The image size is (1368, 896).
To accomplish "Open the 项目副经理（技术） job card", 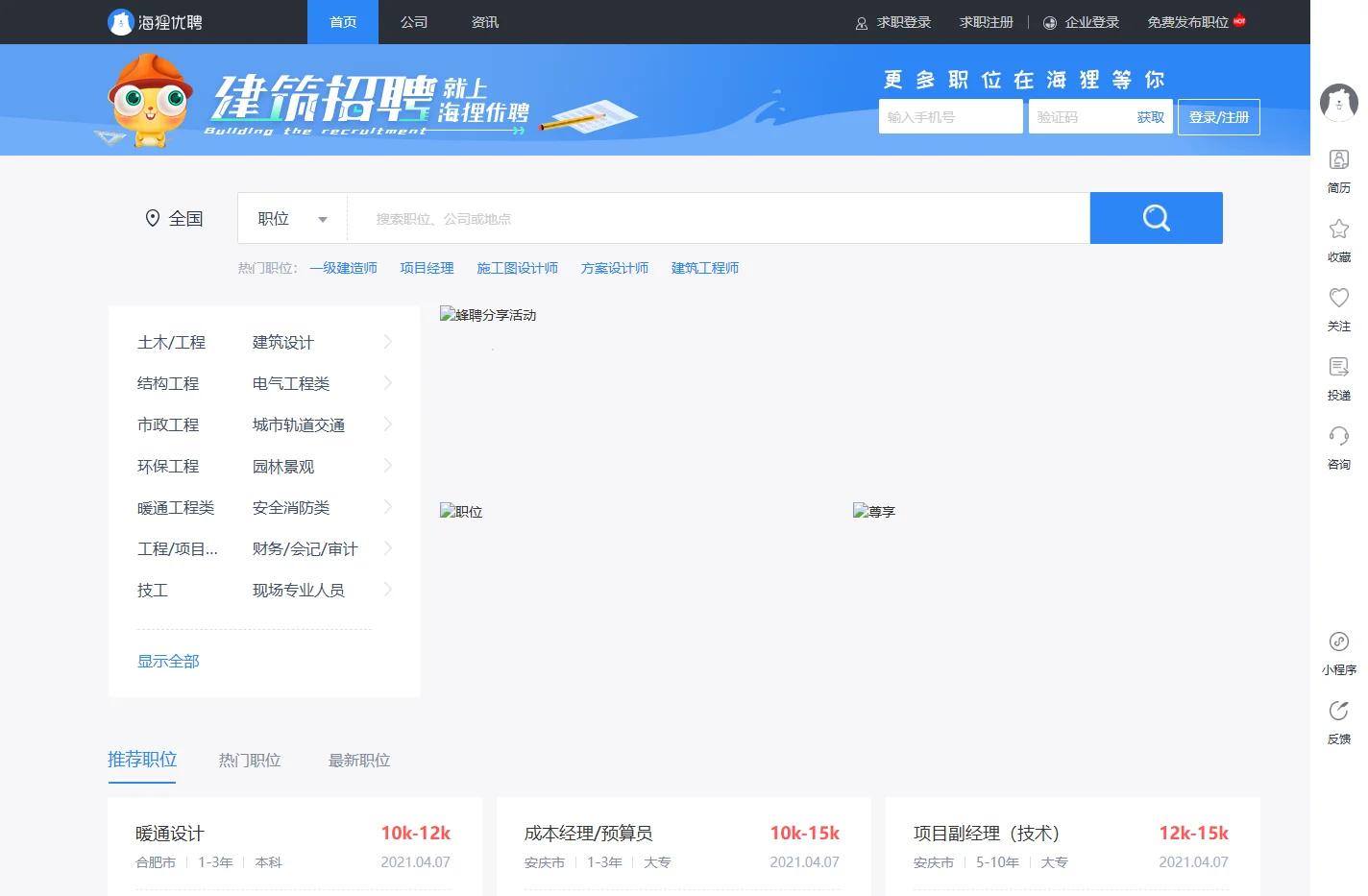I will [1072, 846].
